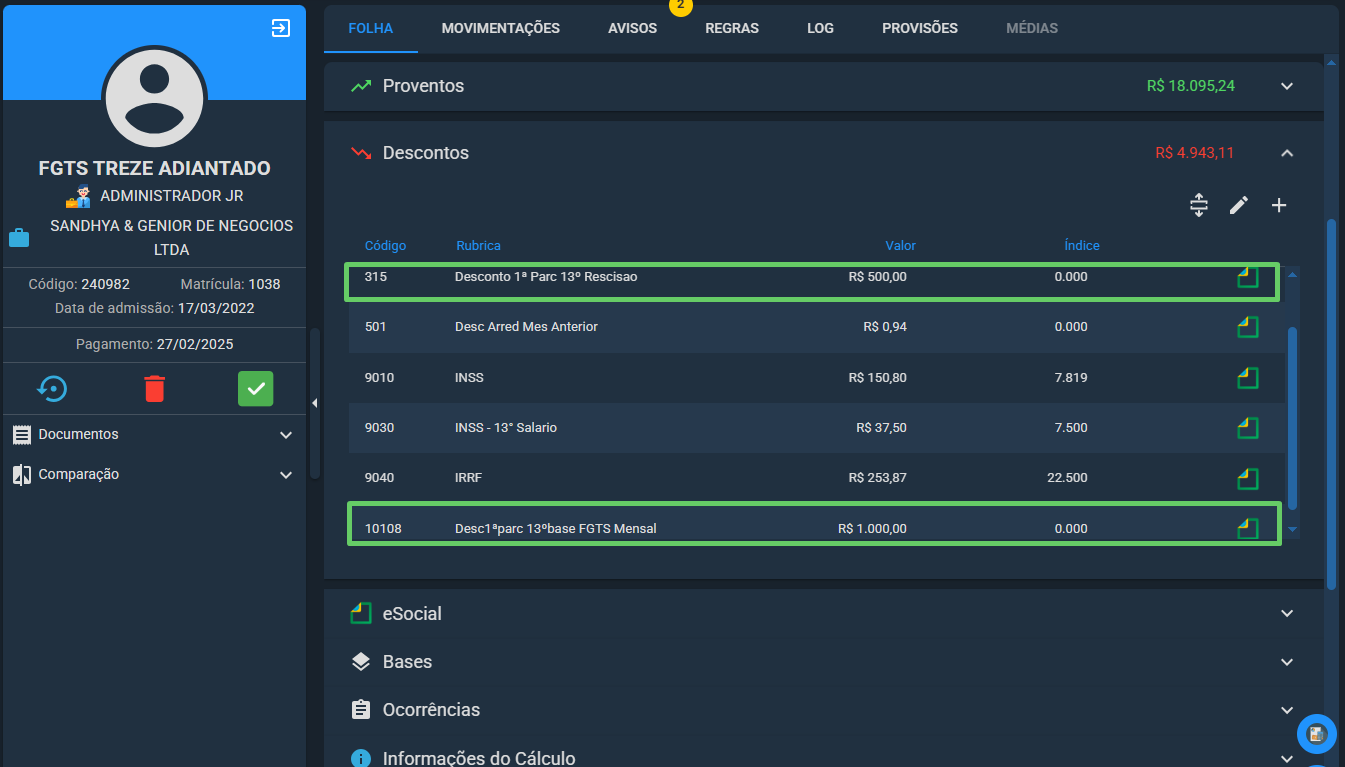Image resolution: width=1345 pixels, height=767 pixels.
Task: Open the Avisos tab
Action: click(632, 28)
